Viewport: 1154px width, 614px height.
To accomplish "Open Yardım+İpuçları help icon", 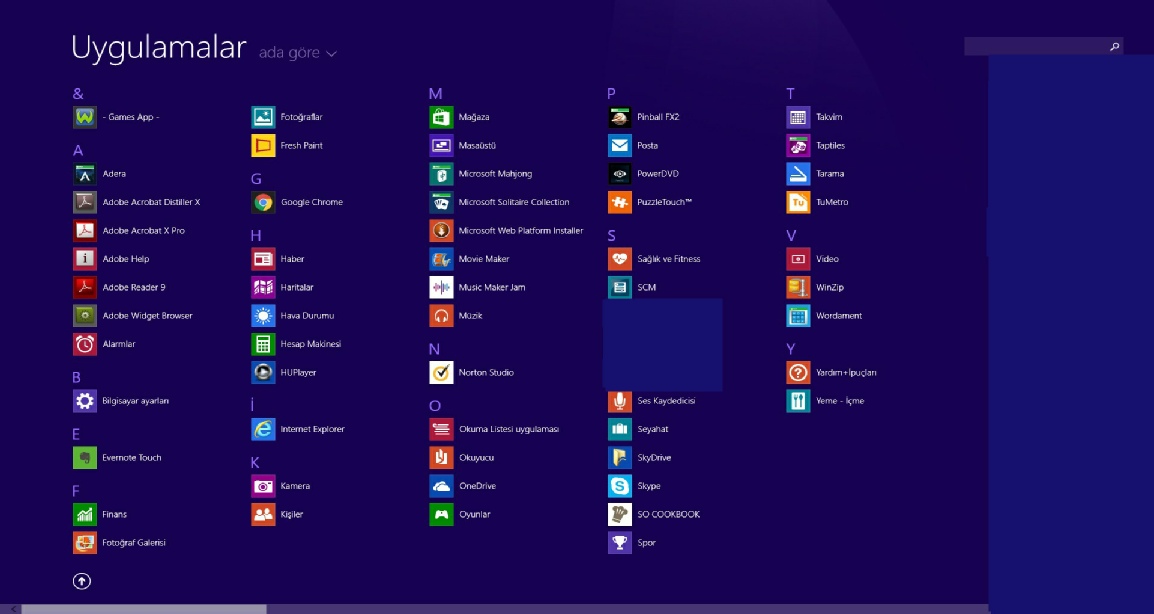I will pyautogui.click(x=799, y=373).
